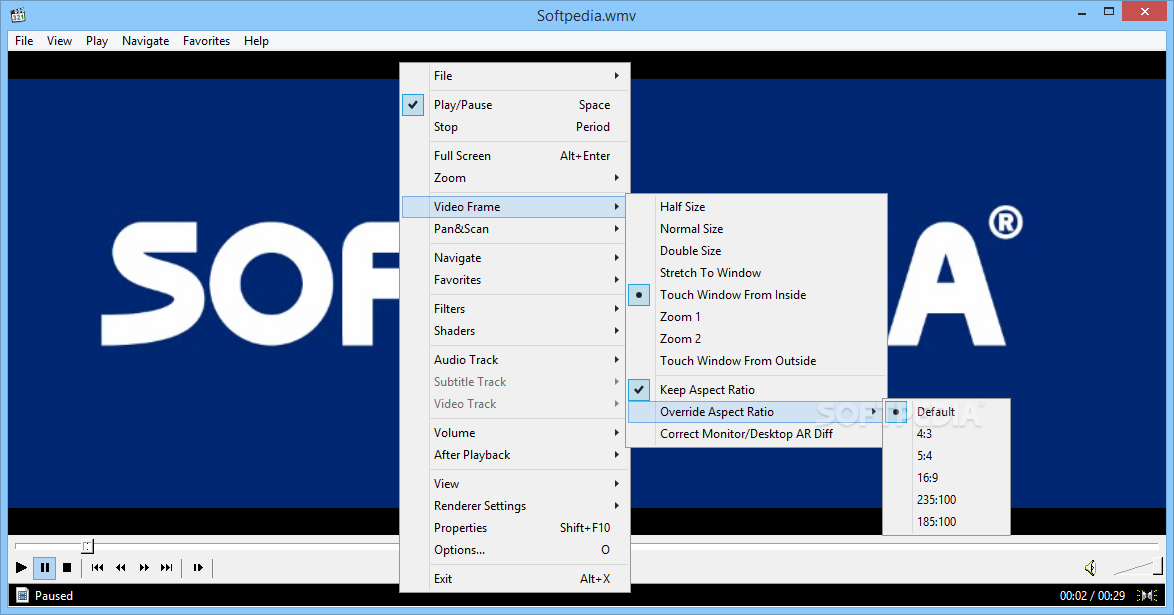Open Options... from the context menu

[x=516, y=550]
